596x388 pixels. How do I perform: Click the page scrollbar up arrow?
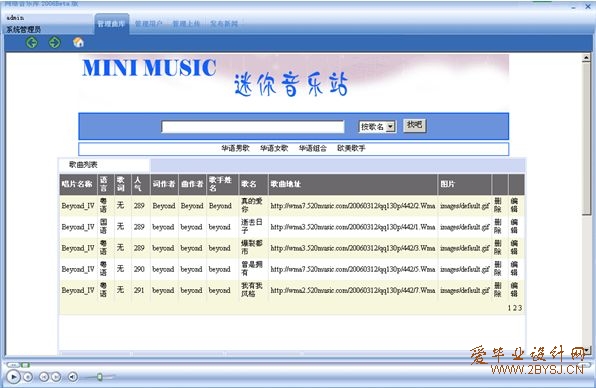[586, 58]
